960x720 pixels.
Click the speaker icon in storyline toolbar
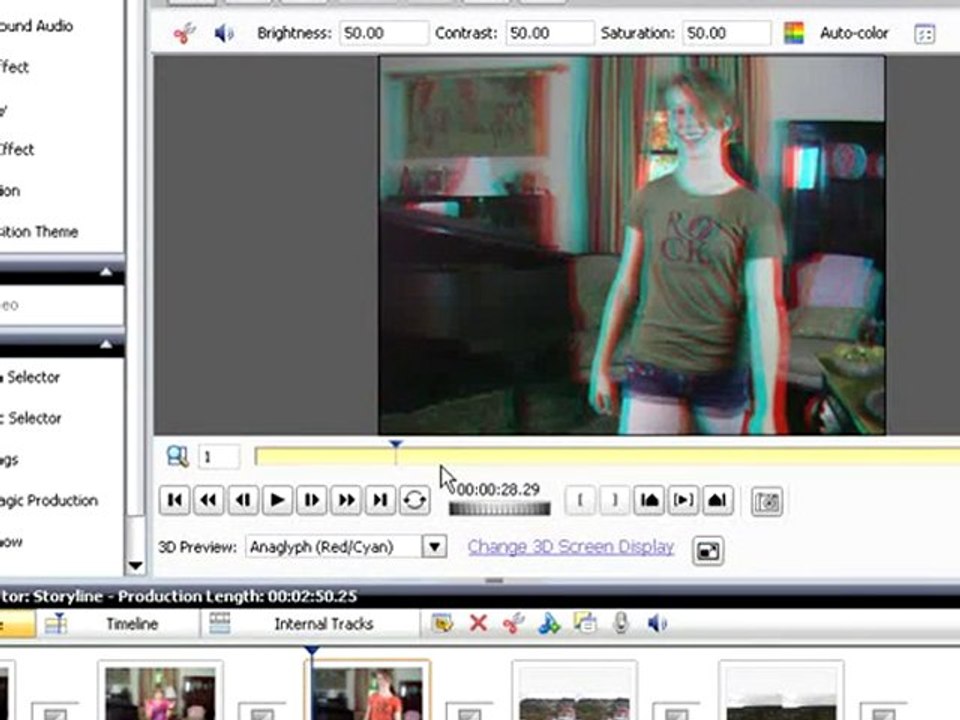pos(657,623)
